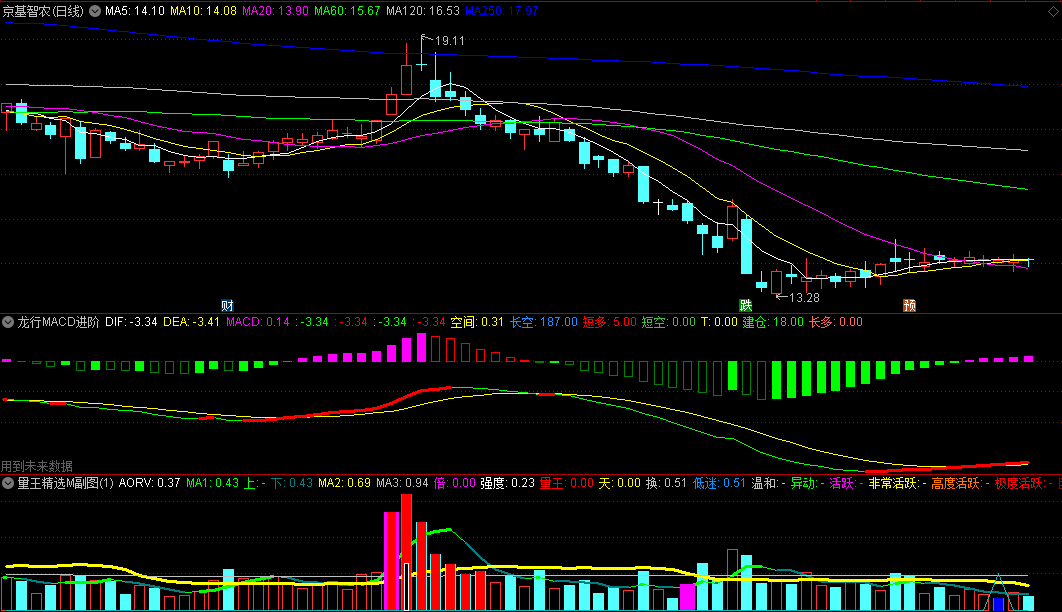
Task: Click the 极度活跃: - label
Action: [x=1024, y=483]
